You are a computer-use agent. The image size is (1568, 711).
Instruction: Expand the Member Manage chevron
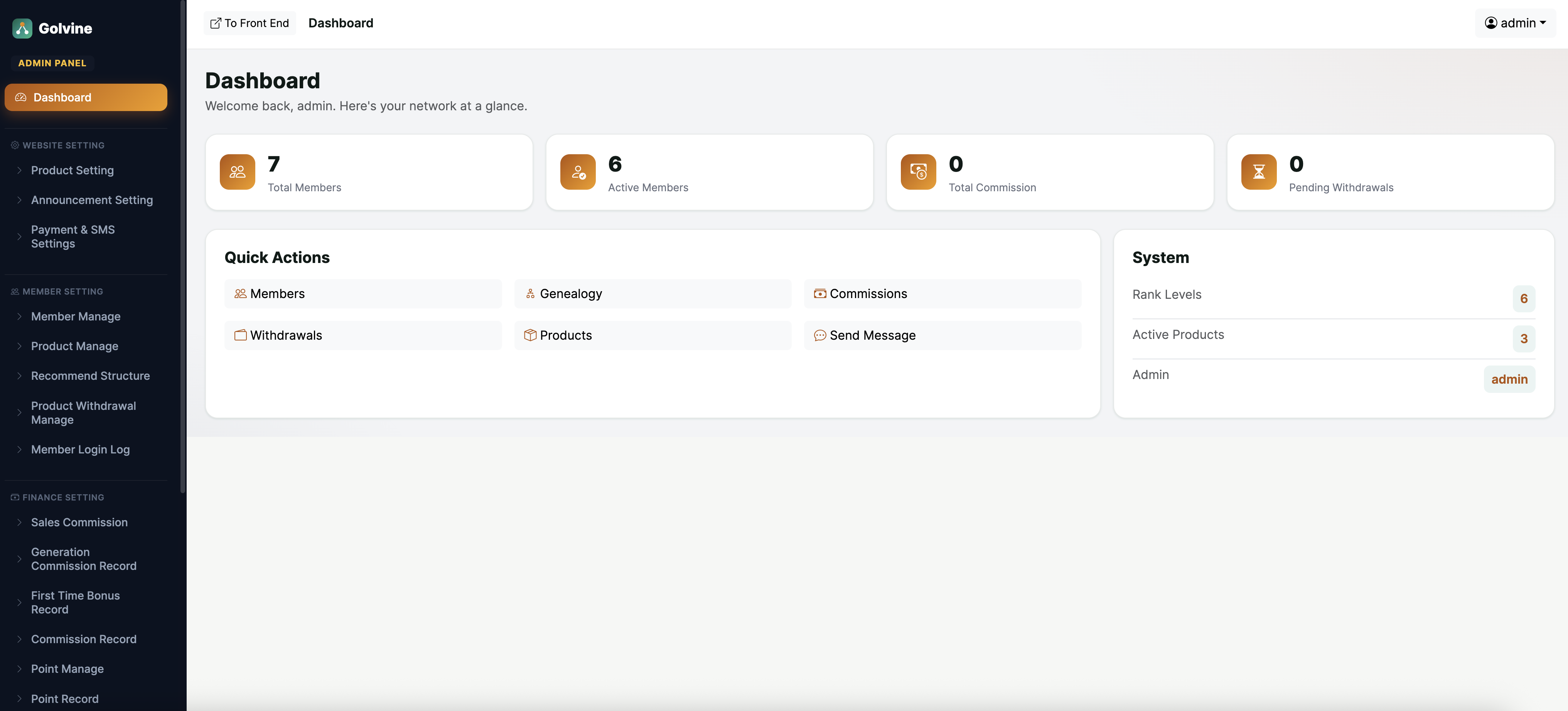pos(20,317)
